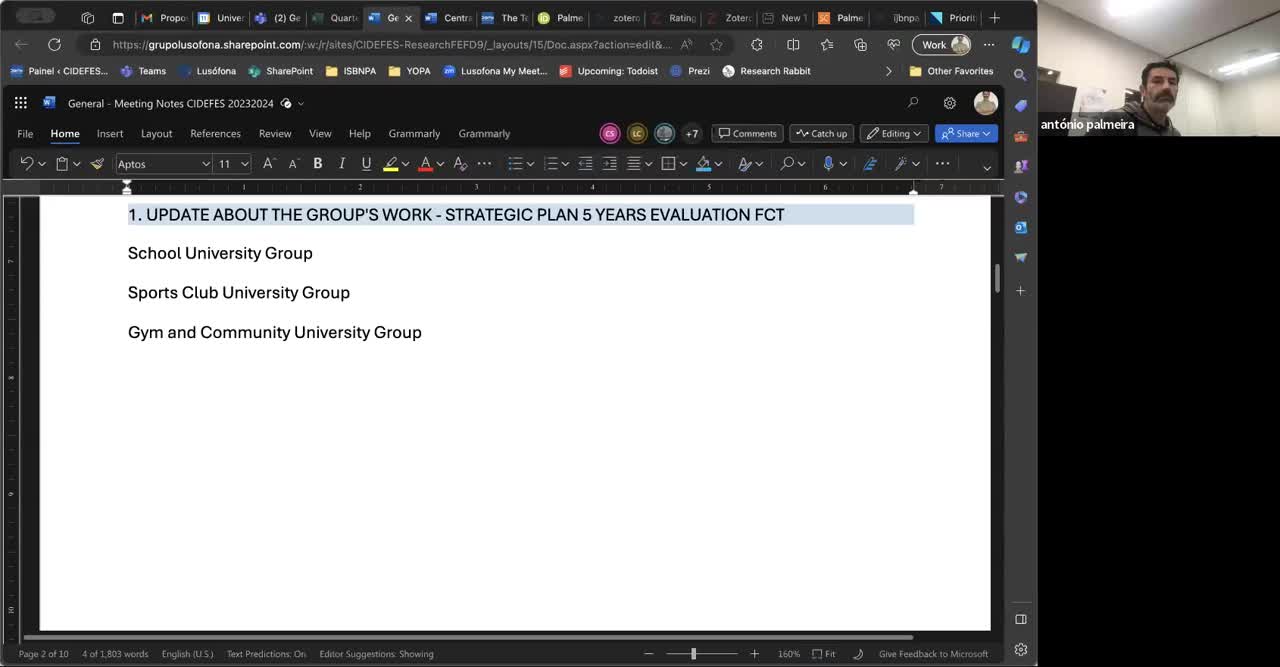Click the document vertical scrollbar thumb
Screen dimensions: 1280x667
pos(997,278)
